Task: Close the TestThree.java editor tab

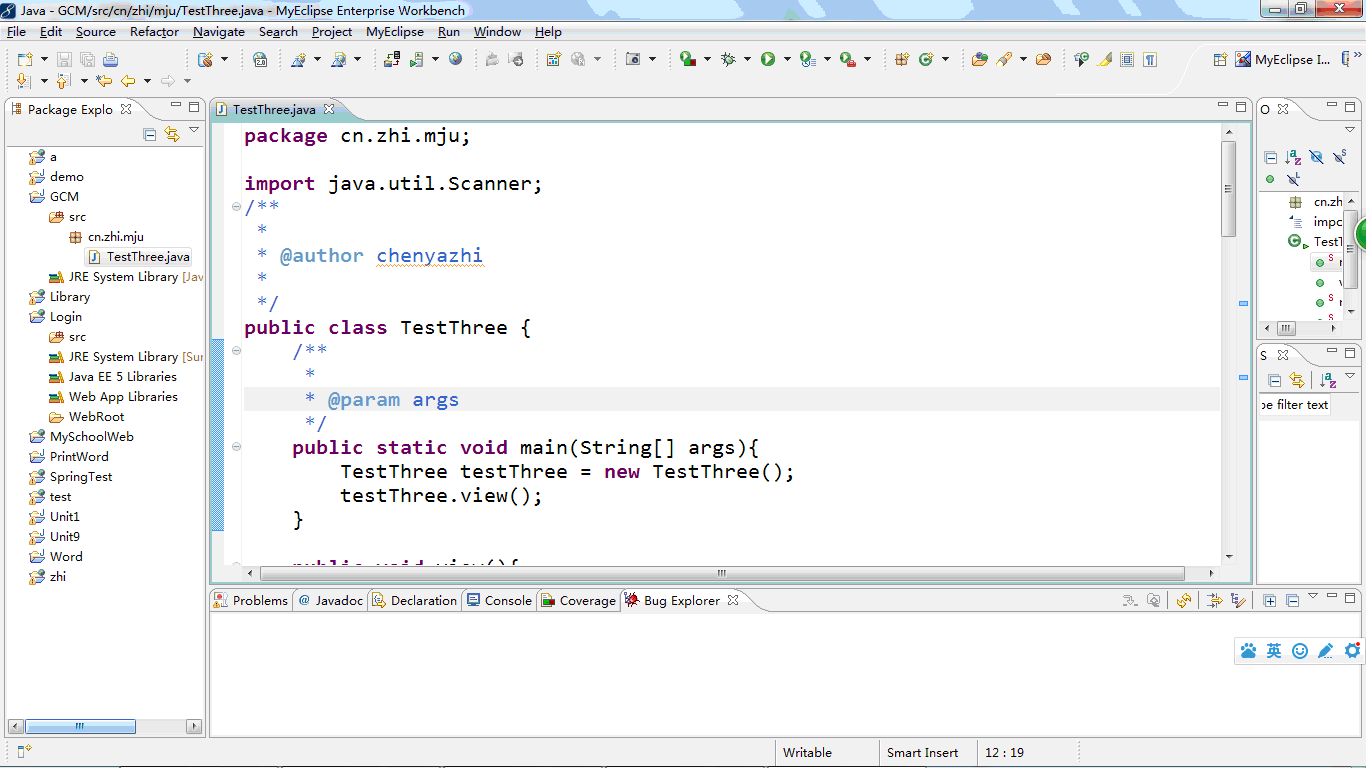Action: (329, 109)
